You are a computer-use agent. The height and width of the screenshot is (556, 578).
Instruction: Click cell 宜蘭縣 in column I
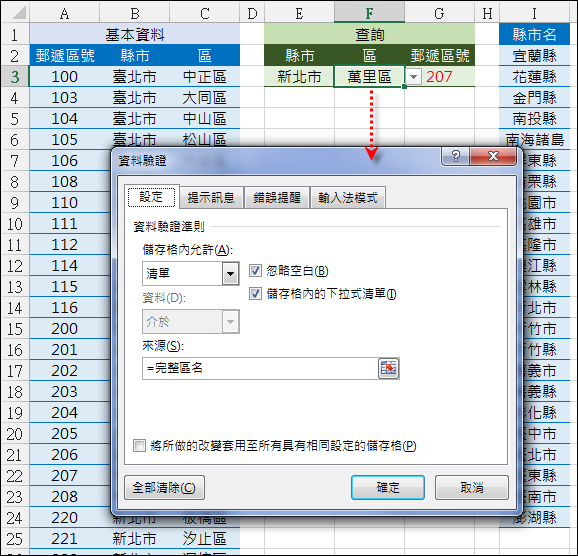pyautogui.click(x=535, y=56)
